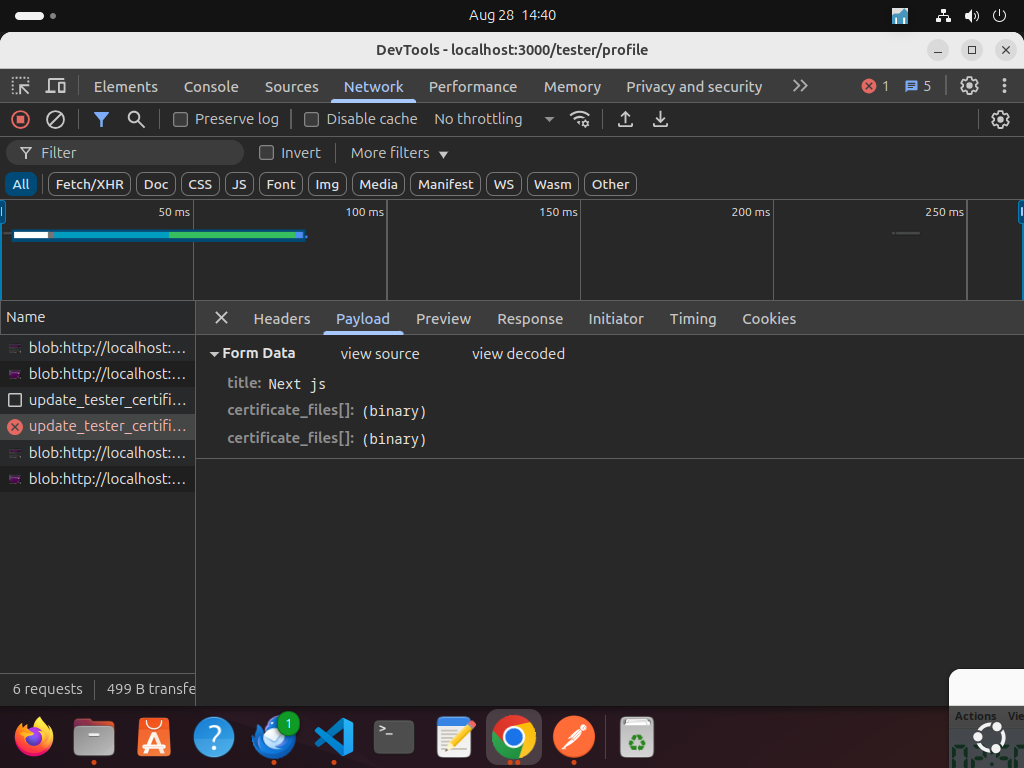
Task: Click the Filter text input field
Action: [135, 153]
